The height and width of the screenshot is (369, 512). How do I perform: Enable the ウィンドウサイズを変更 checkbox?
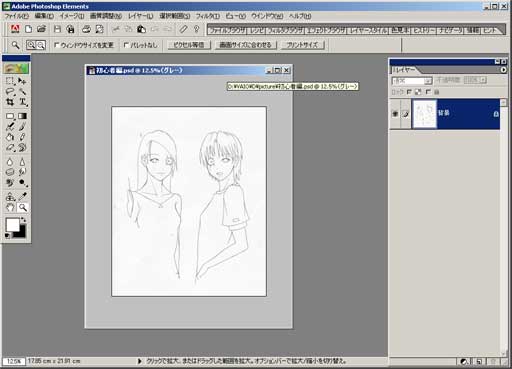click(56, 45)
